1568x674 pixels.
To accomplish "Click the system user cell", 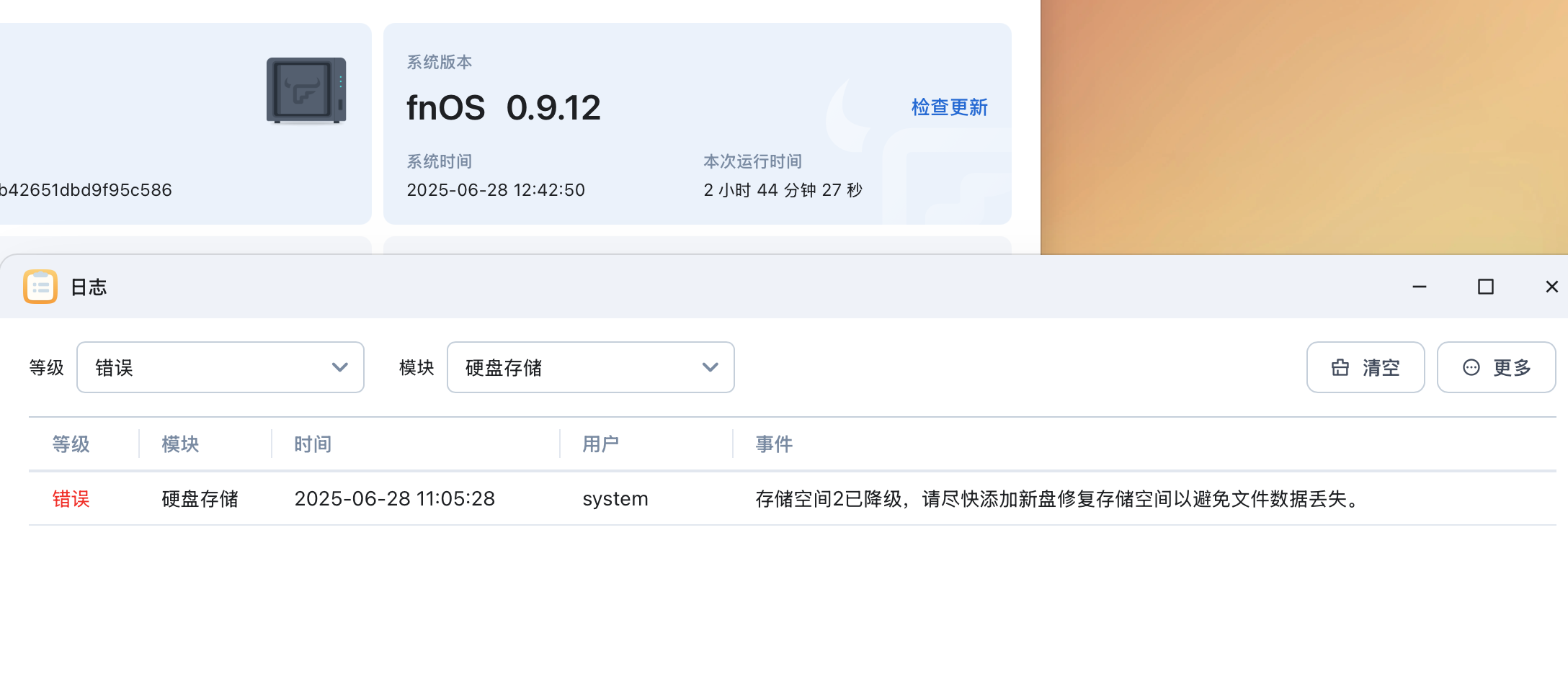I will tap(615, 498).
